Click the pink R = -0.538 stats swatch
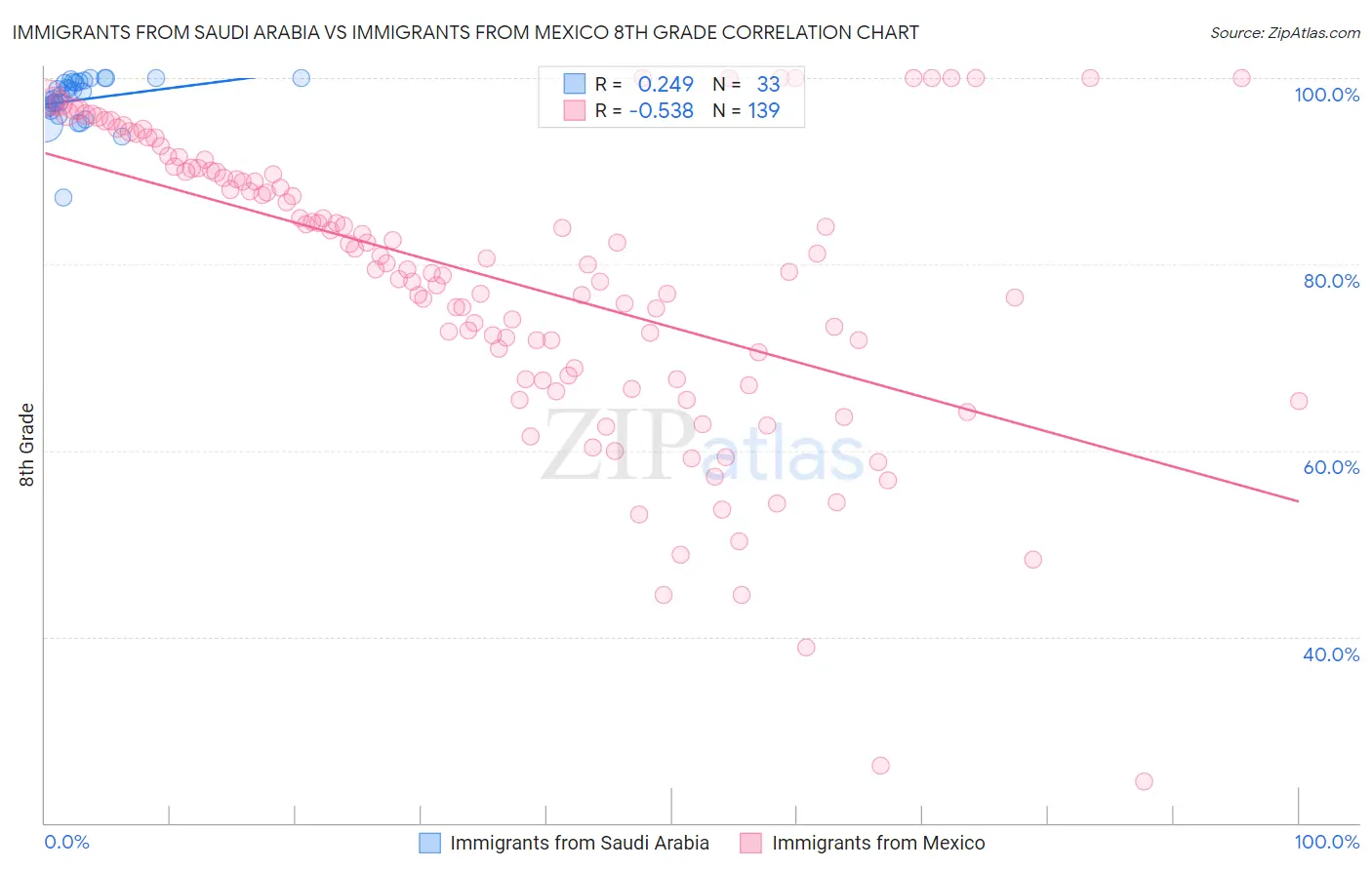1372x870 pixels. coord(575,110)
